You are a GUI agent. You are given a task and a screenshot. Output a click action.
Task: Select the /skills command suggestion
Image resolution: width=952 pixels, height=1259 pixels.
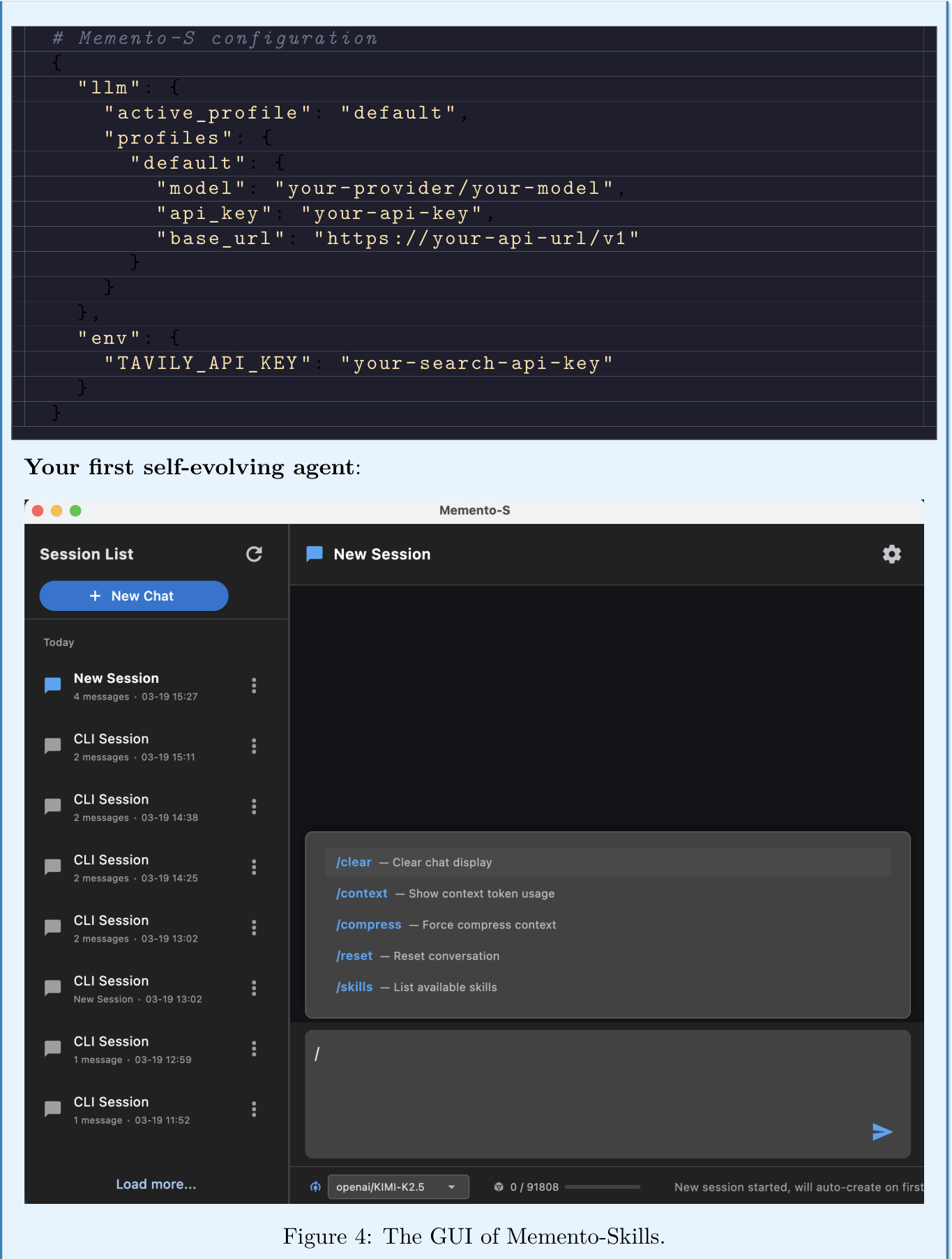(607, 987)
